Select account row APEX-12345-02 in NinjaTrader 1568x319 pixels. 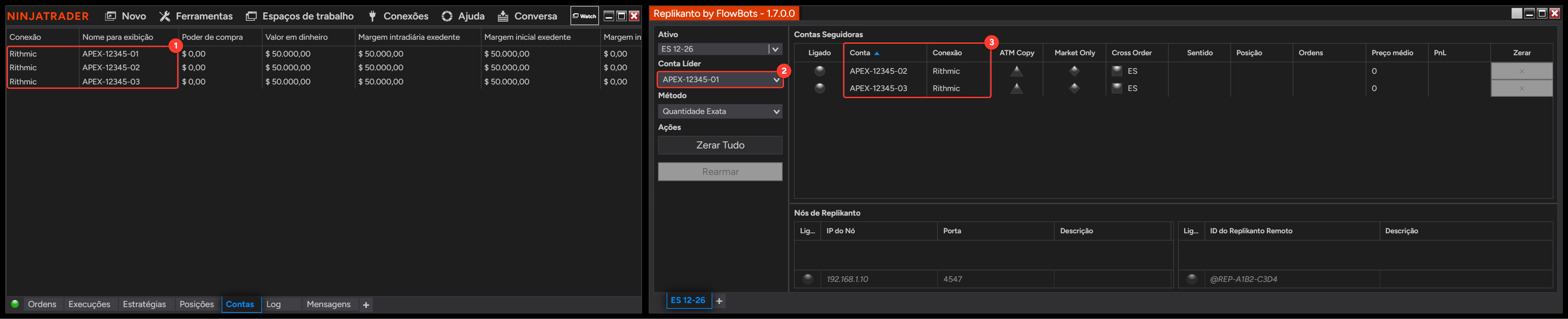pos(323,68)
